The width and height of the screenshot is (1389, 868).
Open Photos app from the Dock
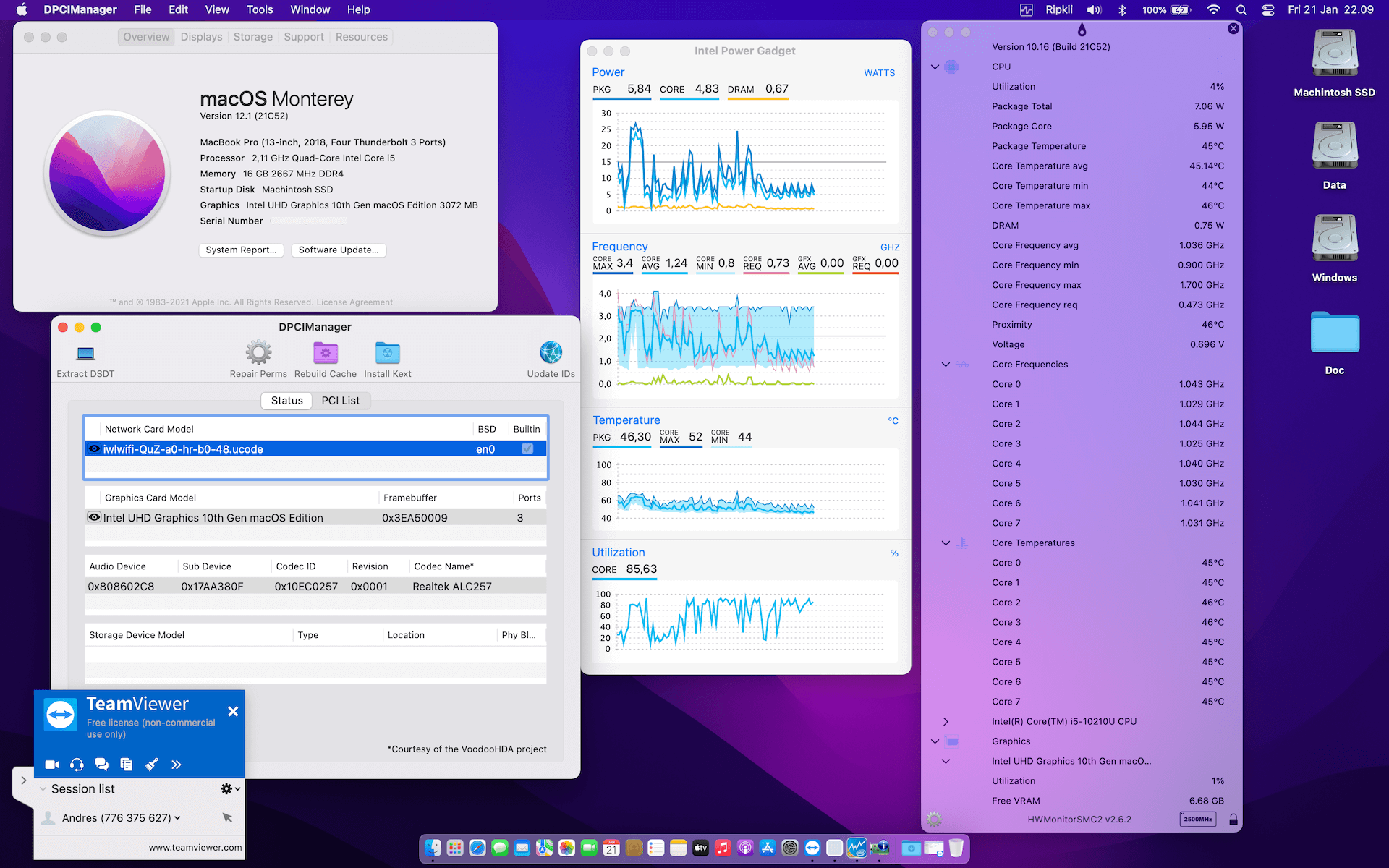[x=566, y=848]
